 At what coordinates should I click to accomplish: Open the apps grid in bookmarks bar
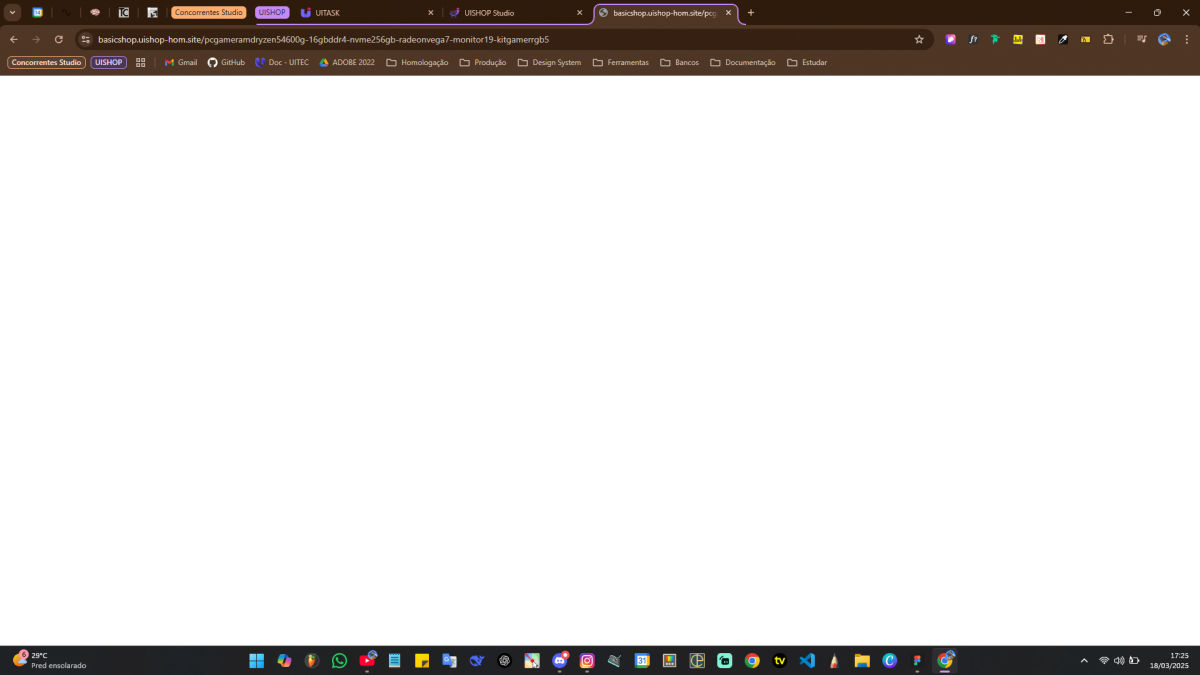pos(141,62)
